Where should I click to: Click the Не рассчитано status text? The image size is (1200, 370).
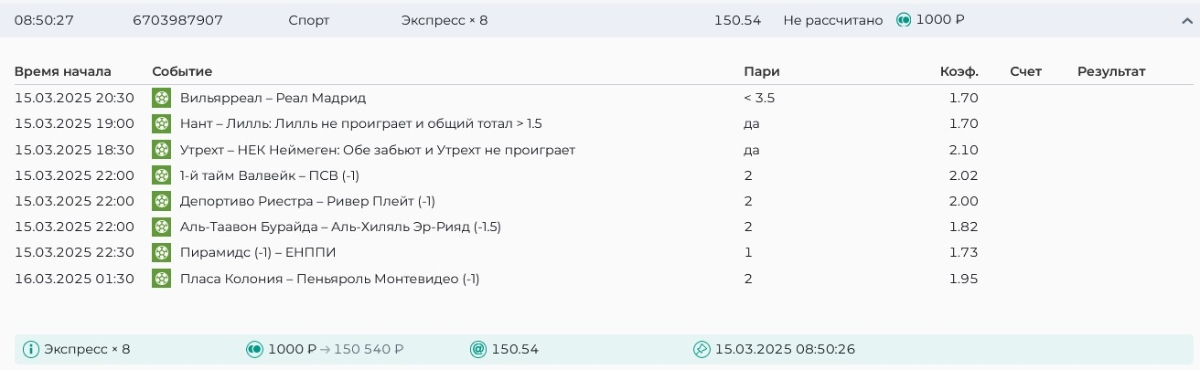click(833, 20)
